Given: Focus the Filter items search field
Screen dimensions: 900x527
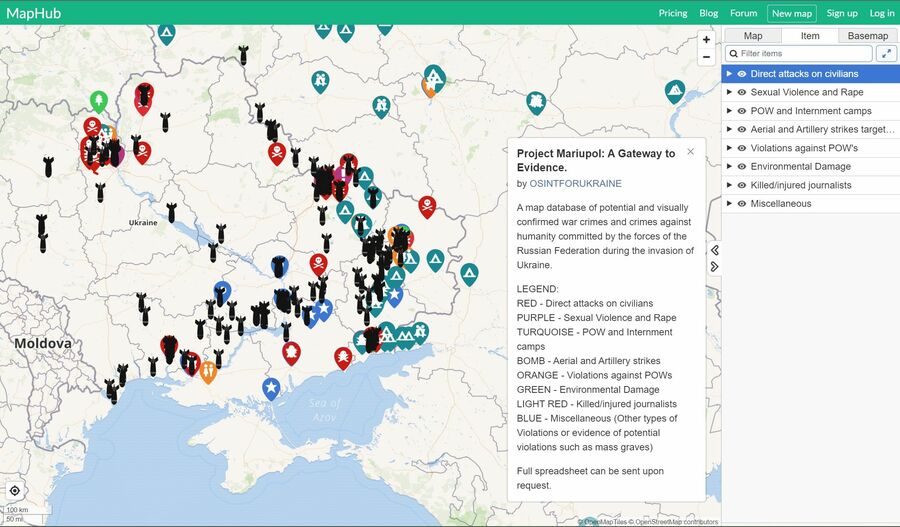Looking at the screenshot, I should point(803,54).
